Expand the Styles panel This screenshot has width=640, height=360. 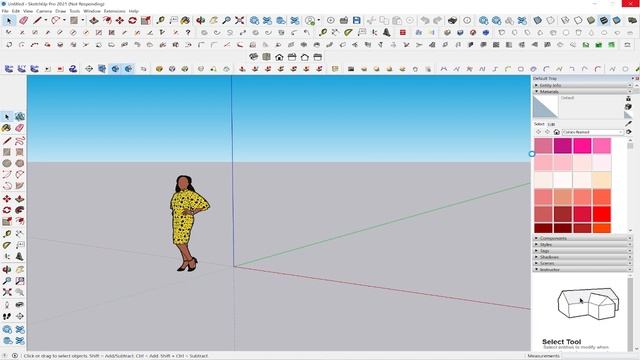582,244
